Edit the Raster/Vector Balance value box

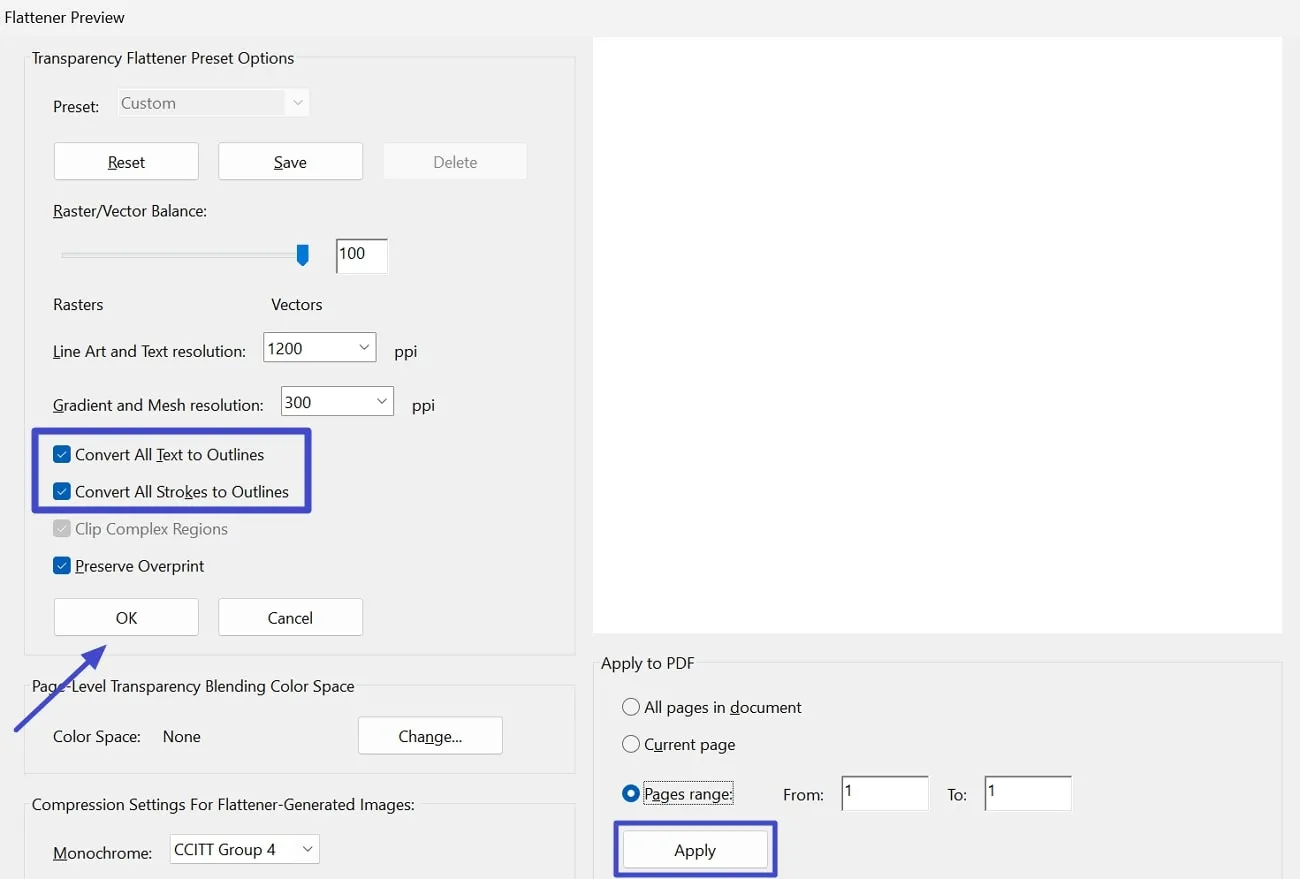pos(360,255)
